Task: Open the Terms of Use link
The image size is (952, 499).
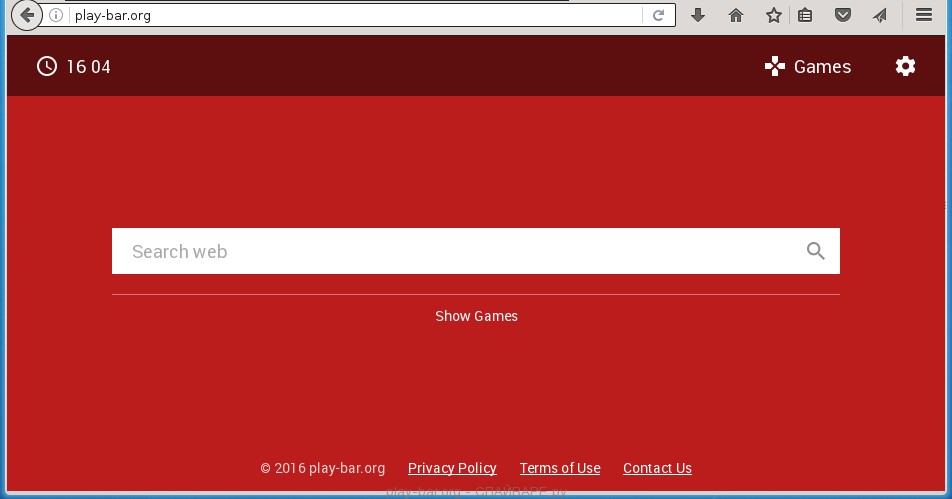Action: coord(560,468)
